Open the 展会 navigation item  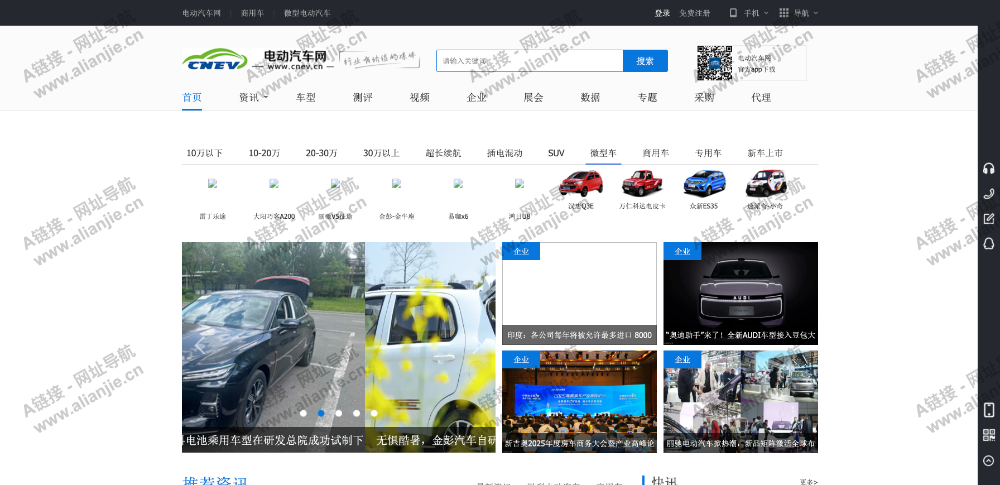click(x=533, y=98)
